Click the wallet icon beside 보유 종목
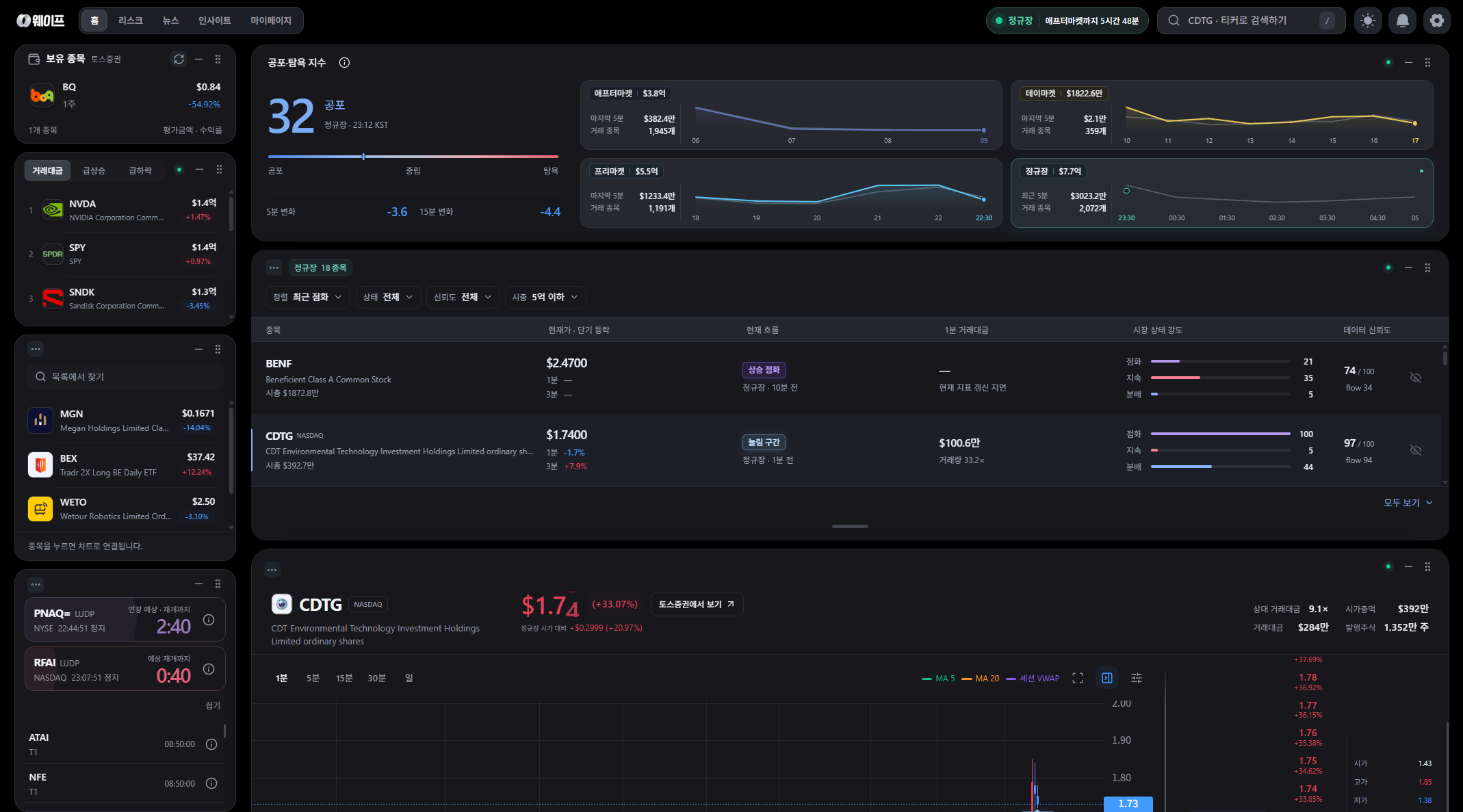This screenshot has width=1463, height=812. (34, 59)
